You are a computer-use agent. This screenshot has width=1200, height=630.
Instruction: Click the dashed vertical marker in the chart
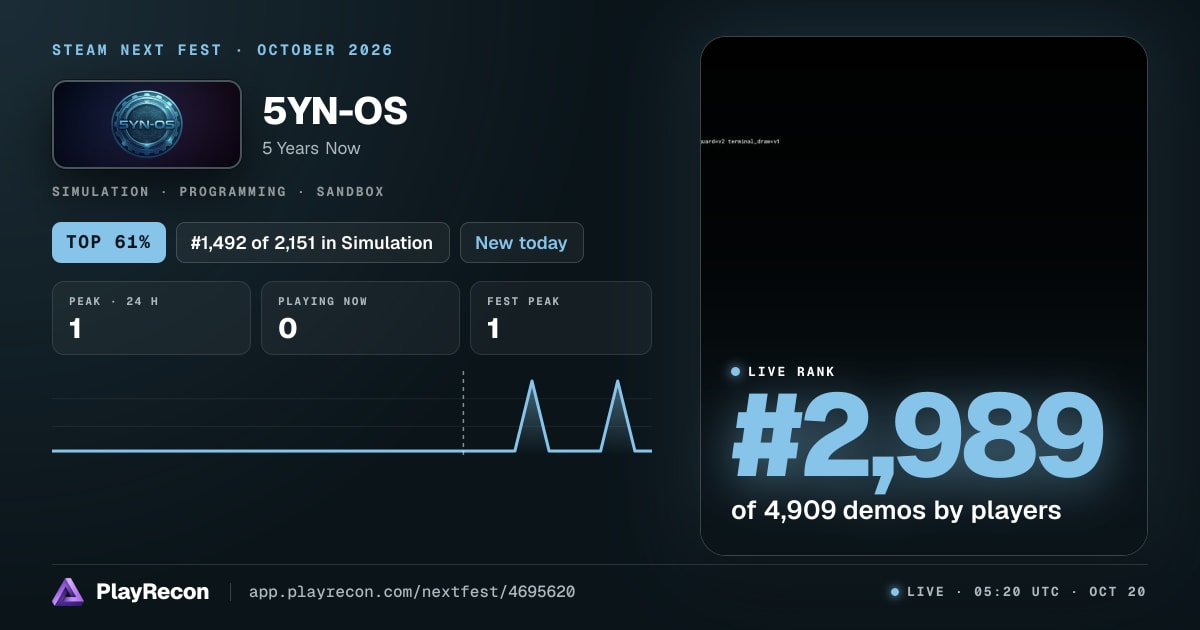[x=463, y=412]
